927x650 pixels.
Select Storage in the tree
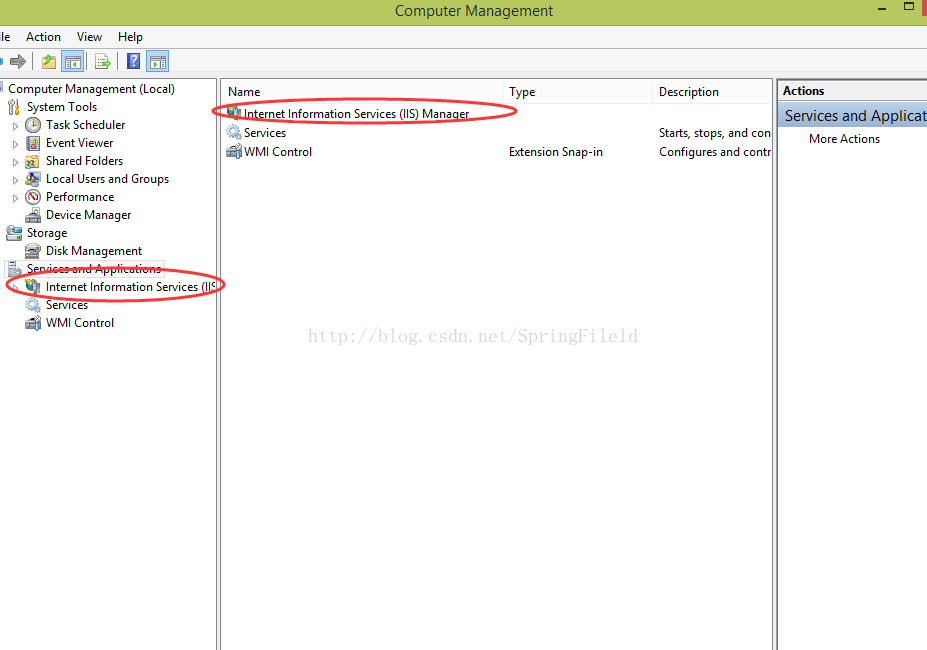[47, 233]
